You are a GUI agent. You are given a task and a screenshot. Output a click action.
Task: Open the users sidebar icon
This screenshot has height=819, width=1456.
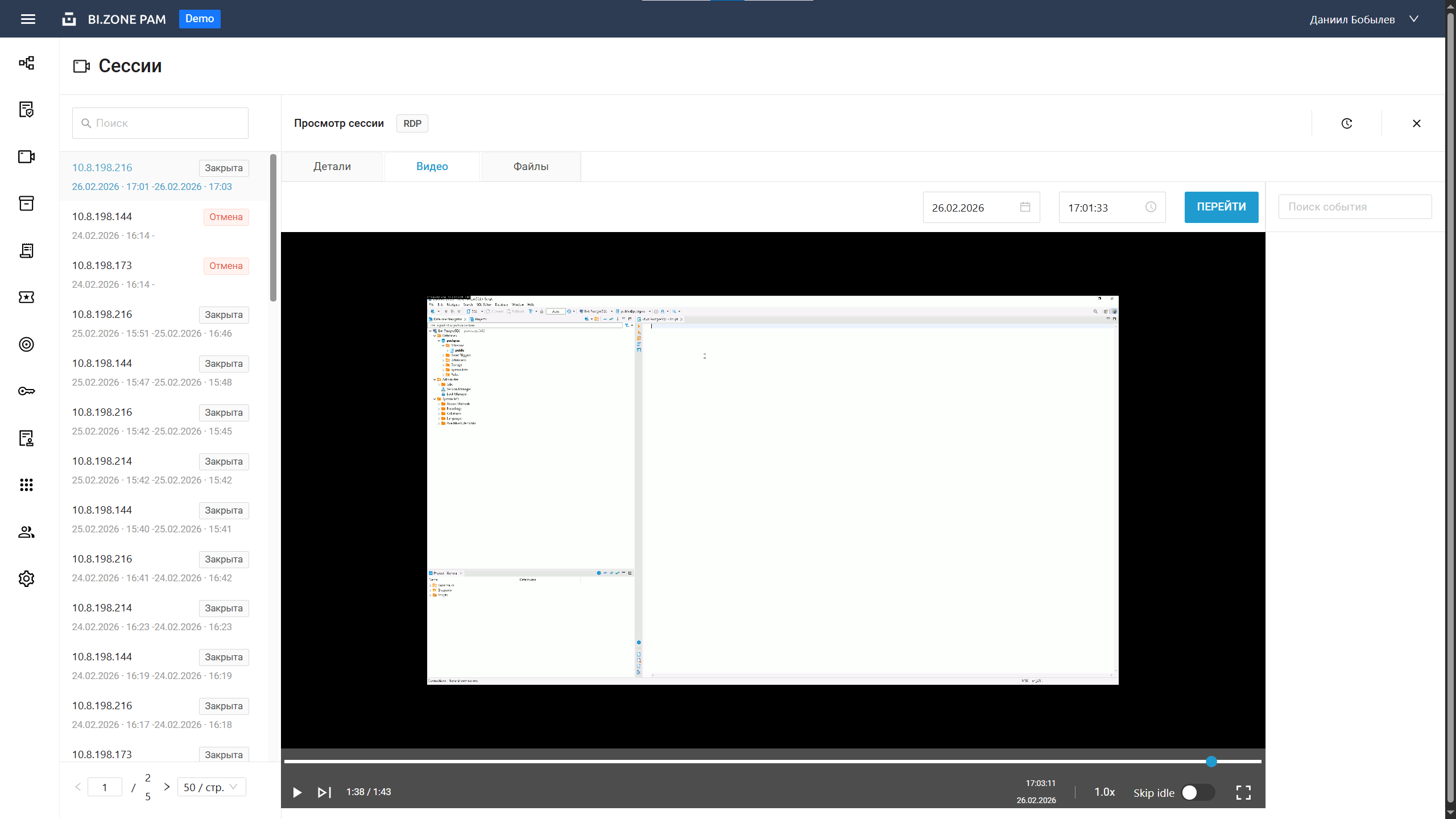pos(26,532)
